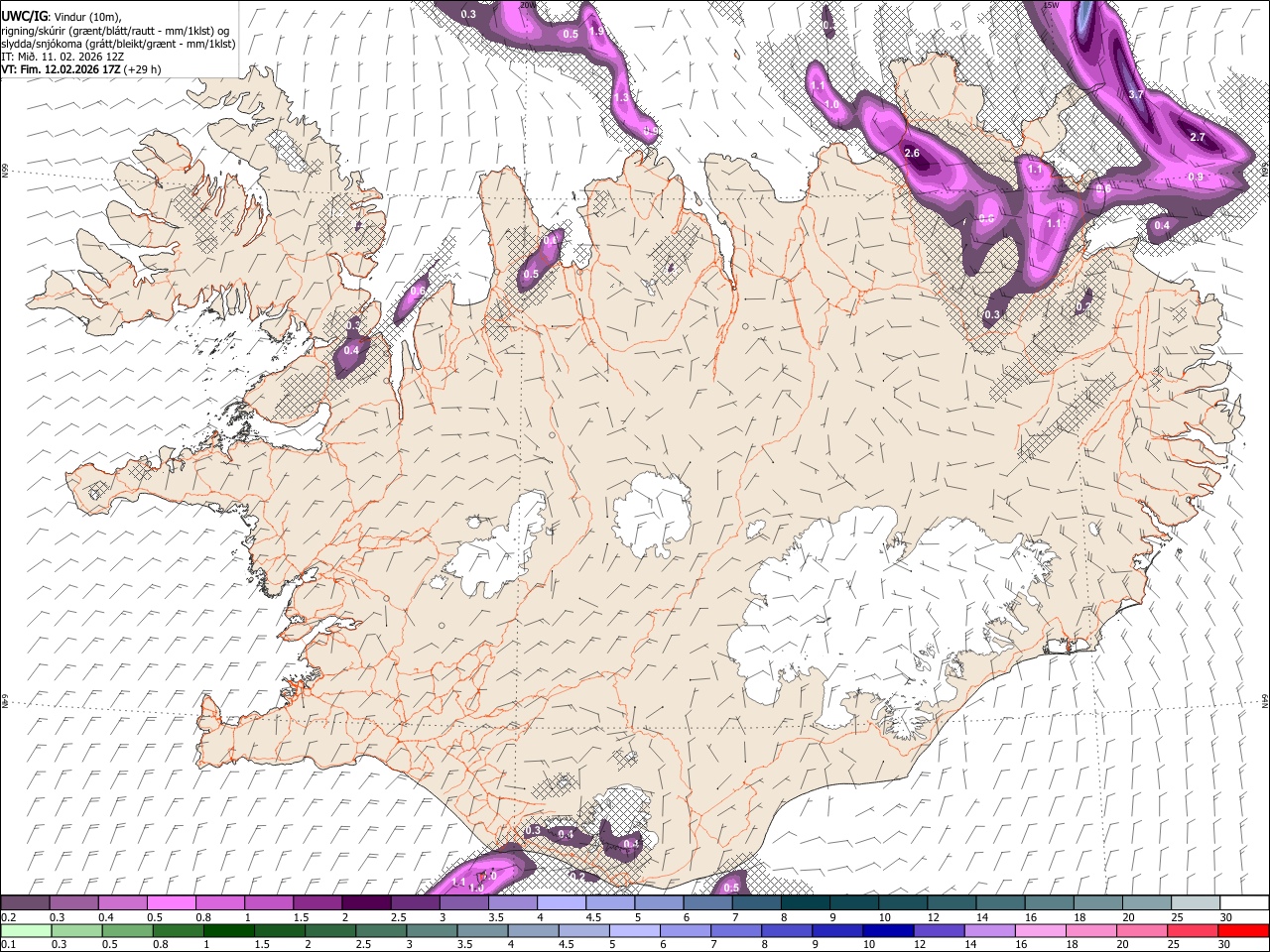Viewport: 1270px width, 952px height.
Task: Select the 'IT: Mið. 11. 02. 2026 12Z' line
Action: 63,57
